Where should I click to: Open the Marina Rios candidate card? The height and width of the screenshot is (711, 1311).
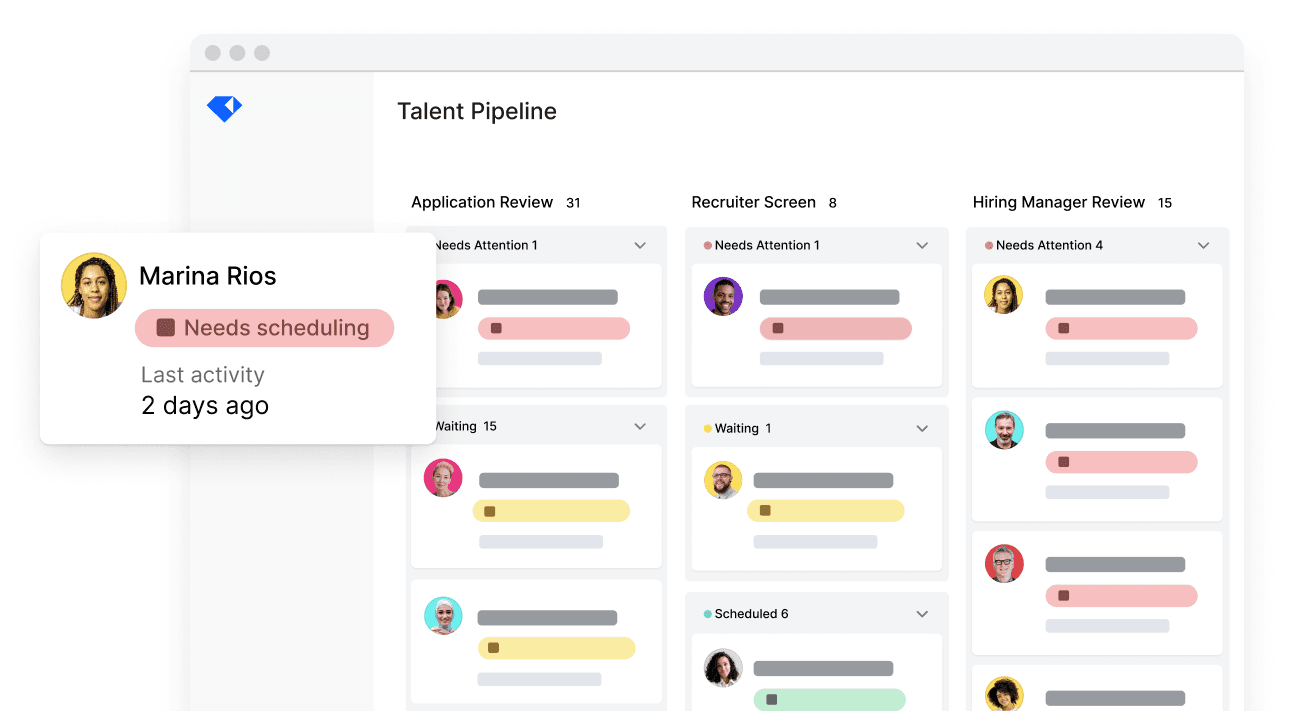237,338
